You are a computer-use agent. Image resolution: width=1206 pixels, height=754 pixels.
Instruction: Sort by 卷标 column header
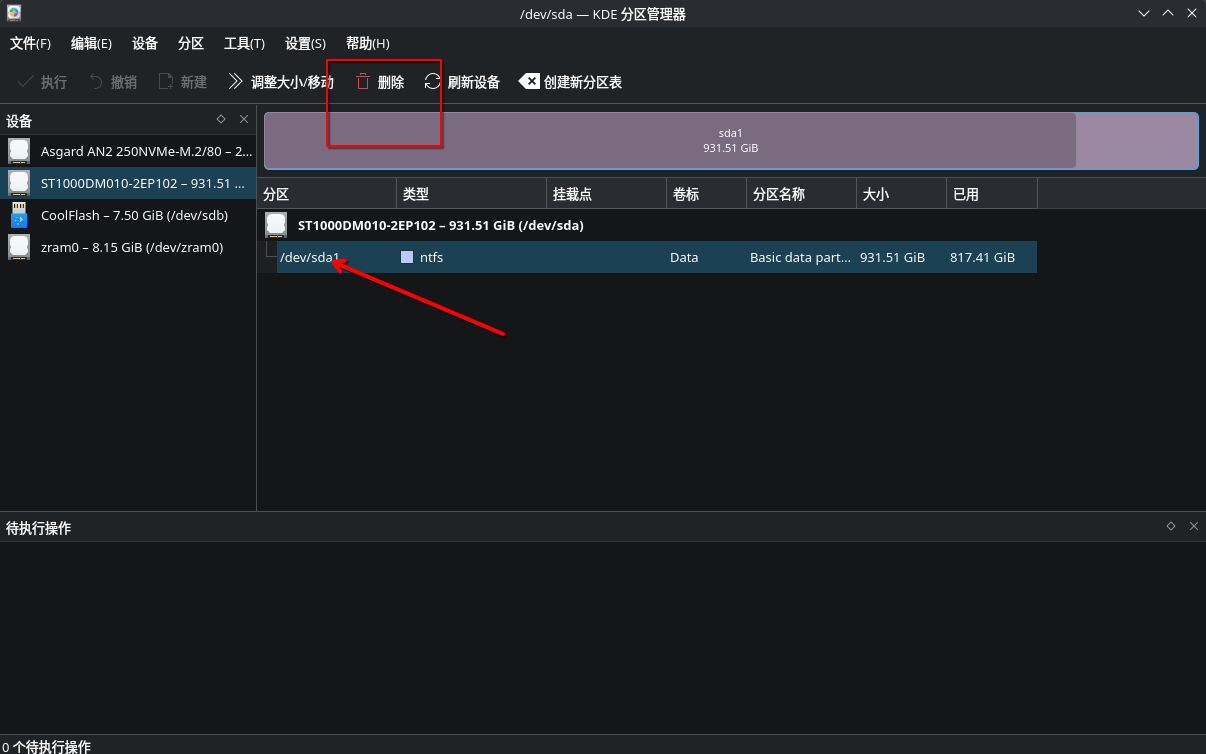(x=707, y=194)
